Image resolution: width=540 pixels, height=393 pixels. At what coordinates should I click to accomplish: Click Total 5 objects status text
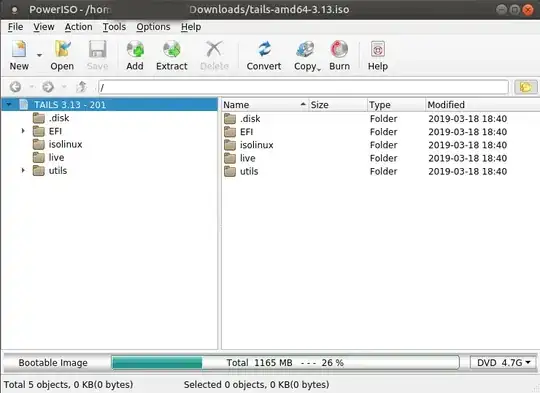point(68,384)
